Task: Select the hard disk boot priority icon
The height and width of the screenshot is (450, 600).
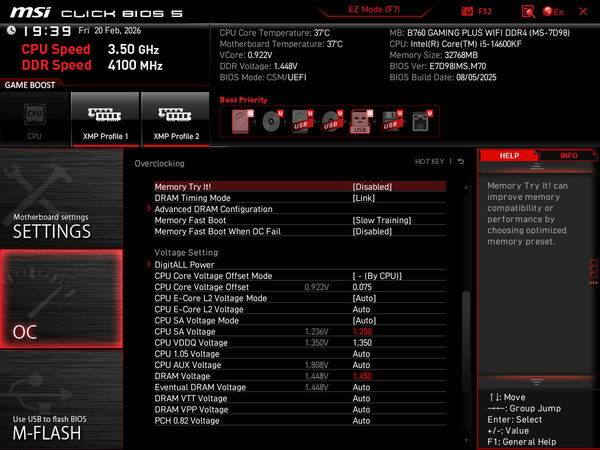Action: [x=242, y=121]
